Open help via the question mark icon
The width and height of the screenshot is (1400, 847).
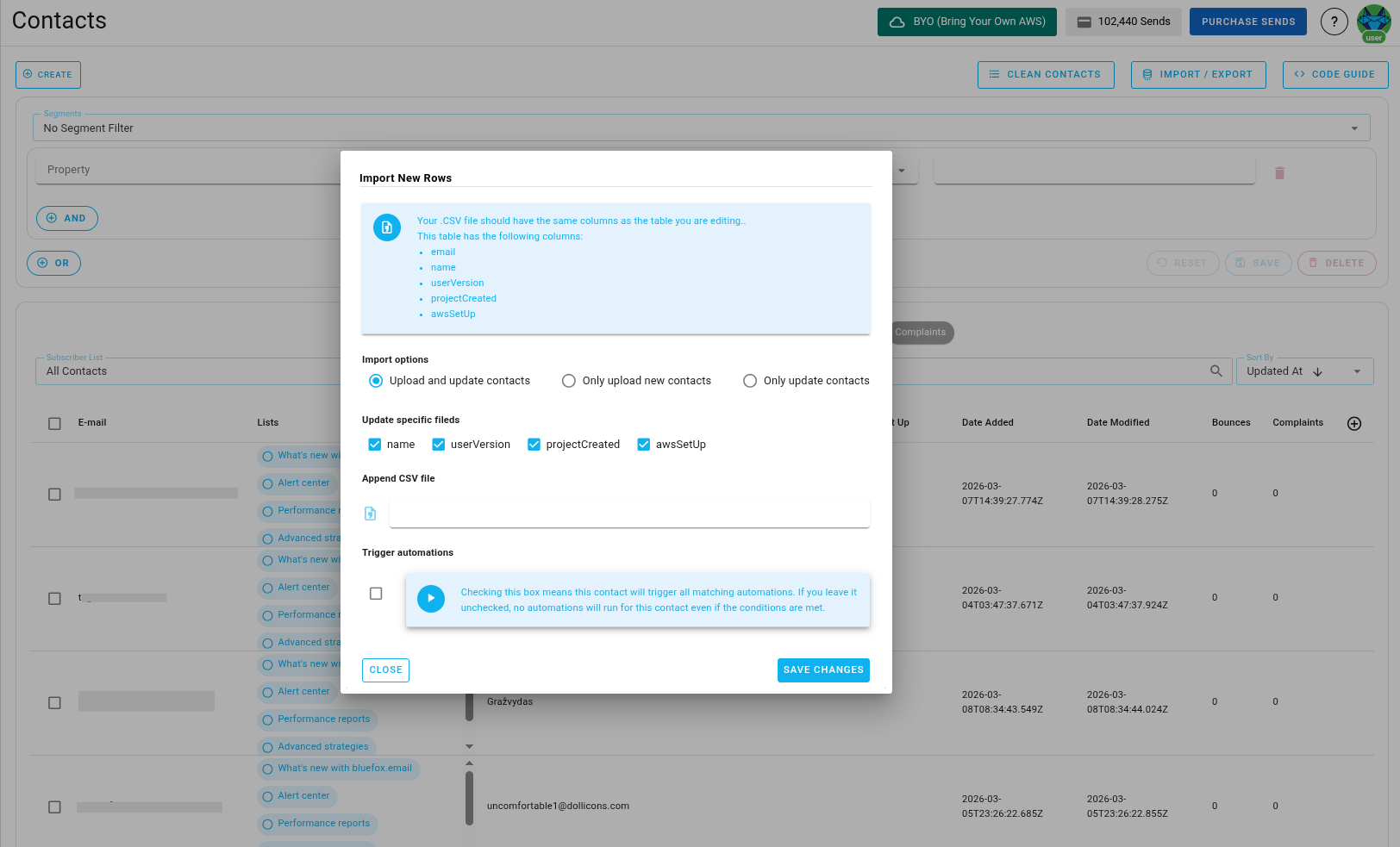click(x=1334, y=22)
